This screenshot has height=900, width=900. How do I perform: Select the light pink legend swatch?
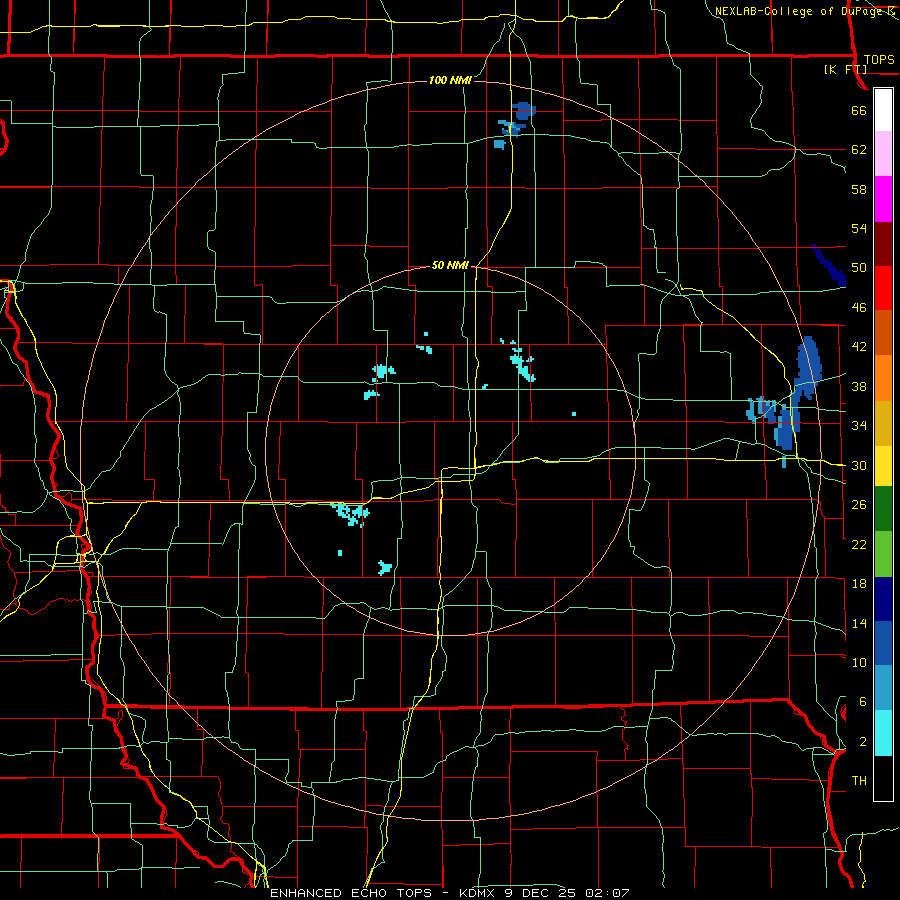click(x=883, y=154)
